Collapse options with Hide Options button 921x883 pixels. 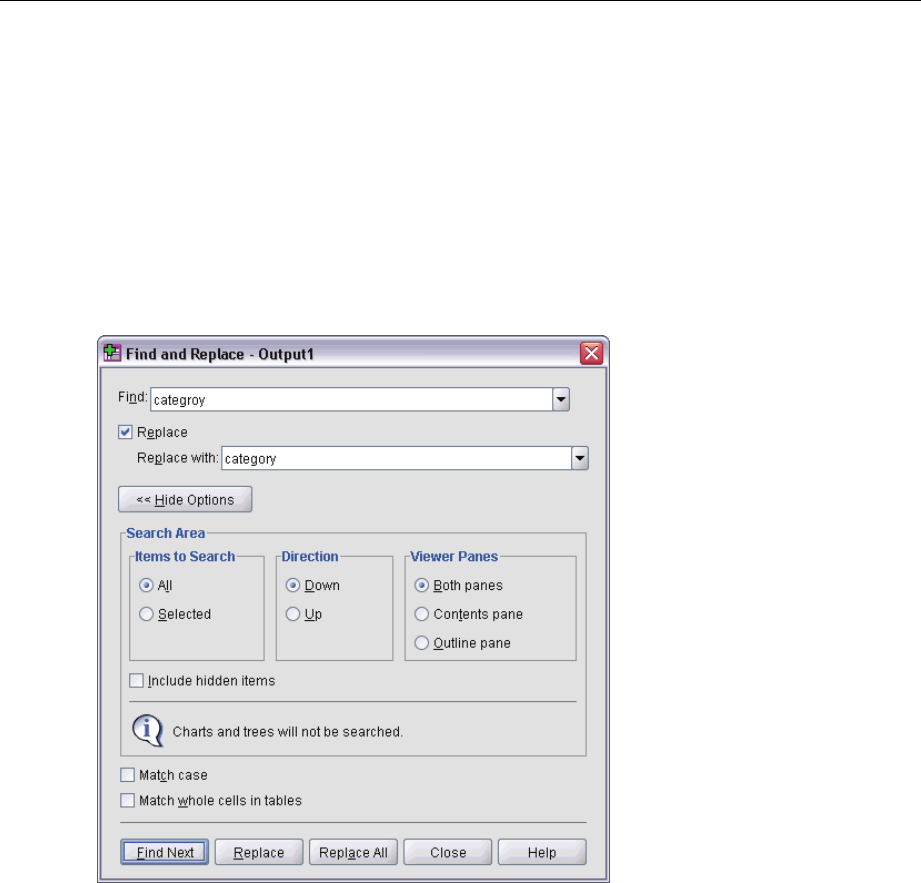[185, 499]
